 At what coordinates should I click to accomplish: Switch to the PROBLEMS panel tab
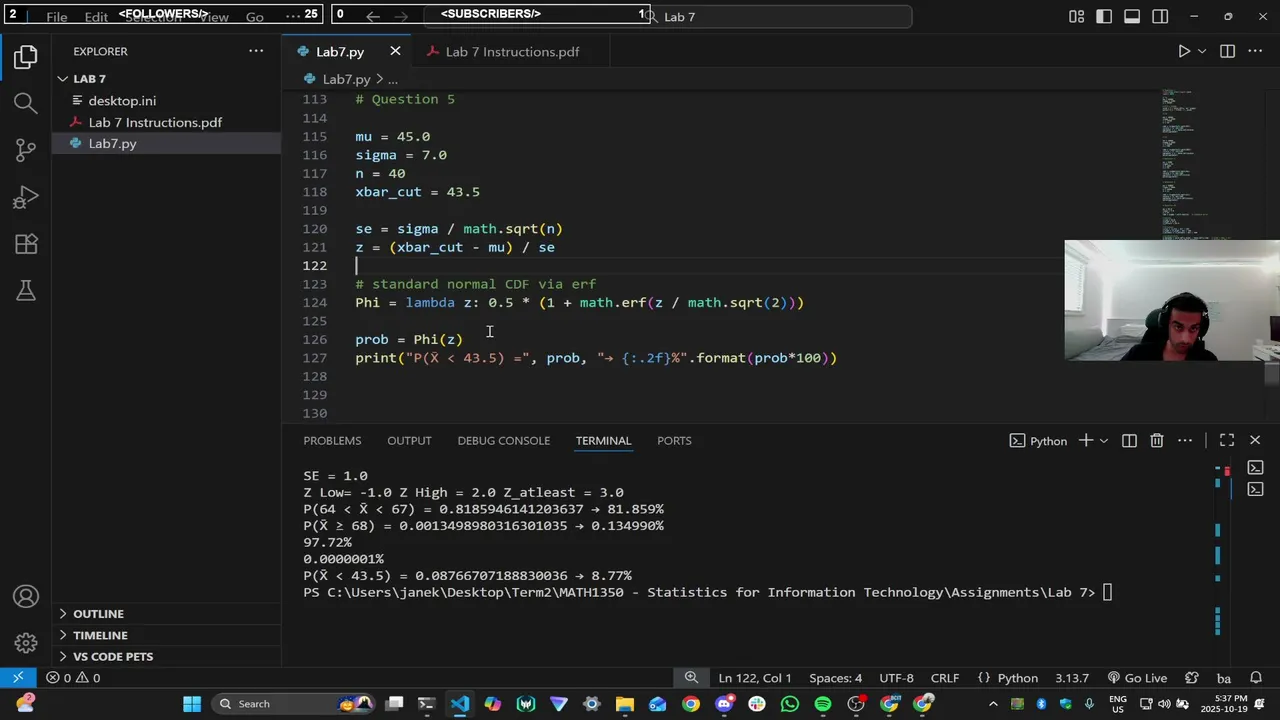click(332, 440)
